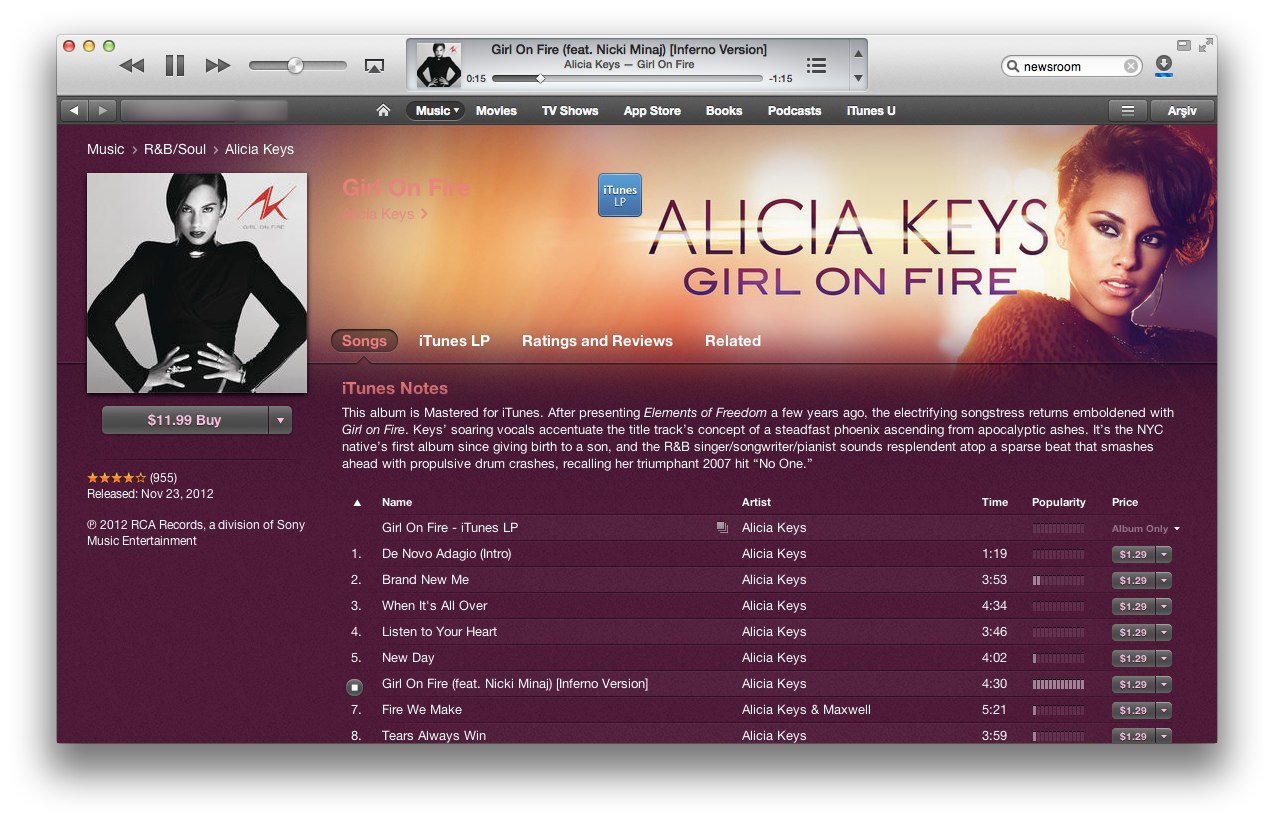
Task: Follow the R&B/Soul breadcrumb link
Action: point(175,149)
